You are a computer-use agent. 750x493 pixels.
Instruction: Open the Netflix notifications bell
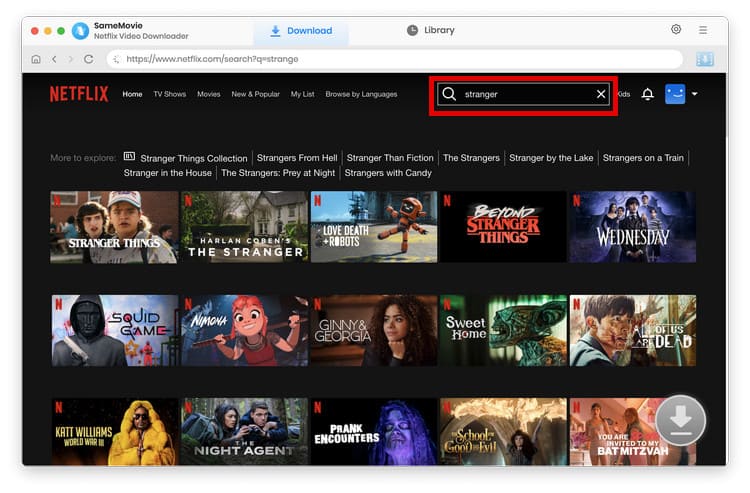click(x=647, y=94)
